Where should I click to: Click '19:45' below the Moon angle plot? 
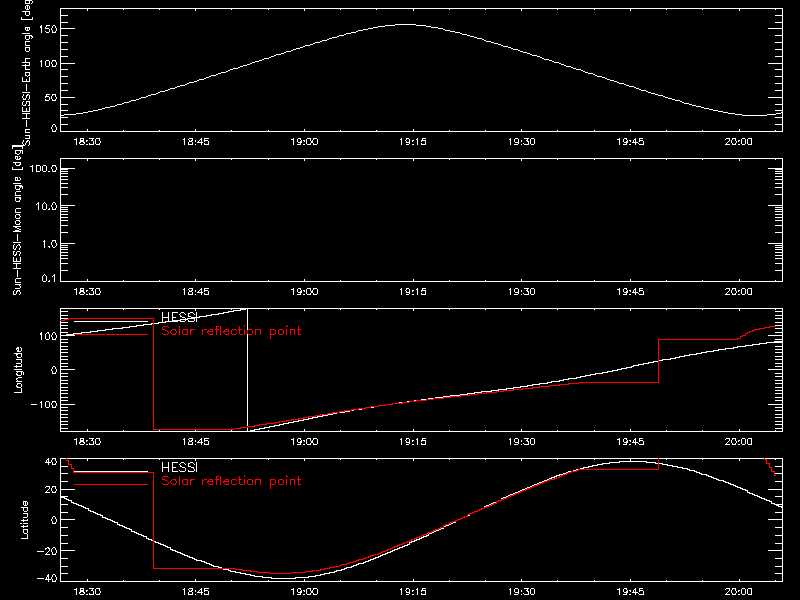pyautogui.click(x=630, y=292)
